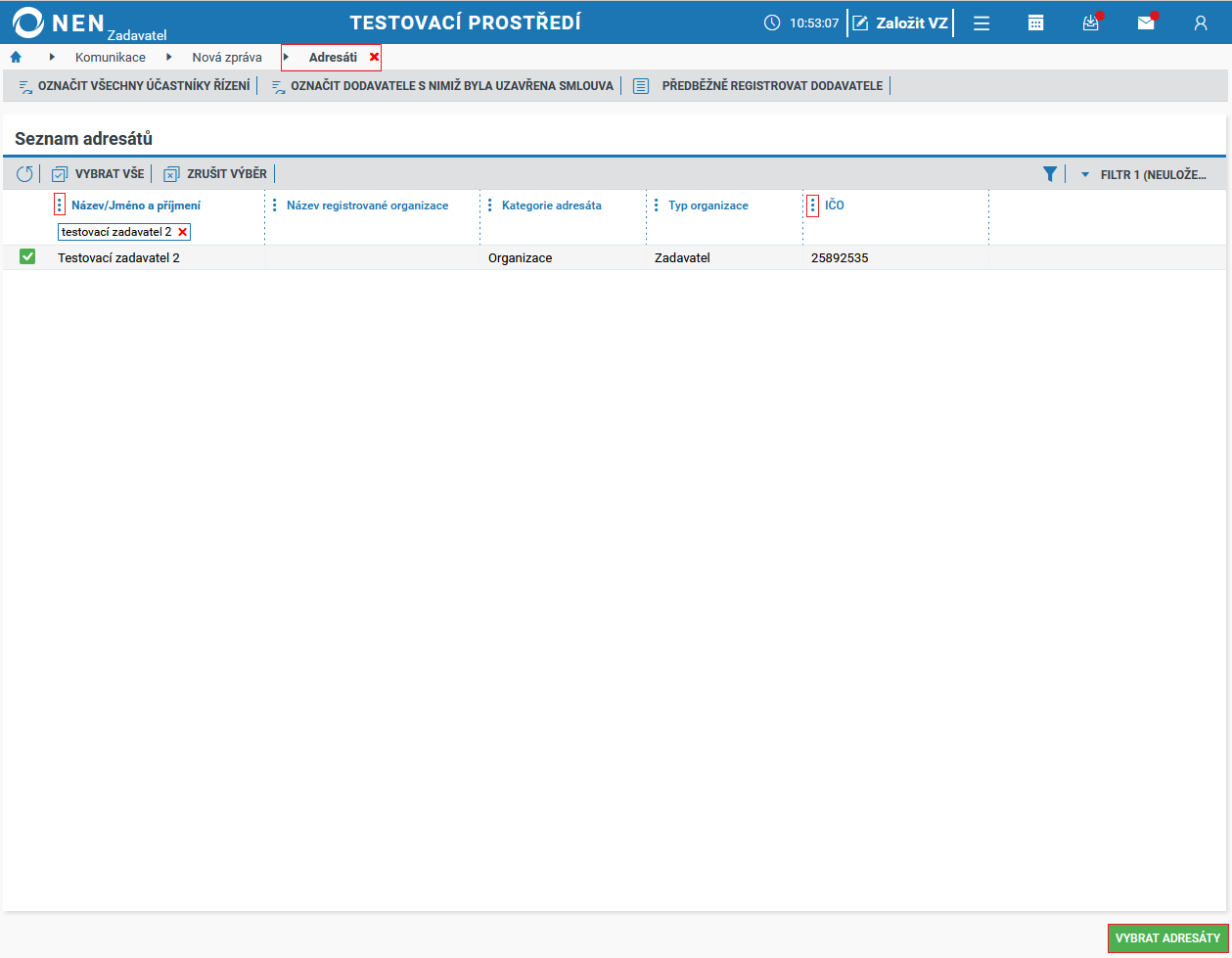The width and height of the screenshot is (1232, 958).
Task: Open column menu for Kategorie adresáta
Action: [x=489, y=205]
